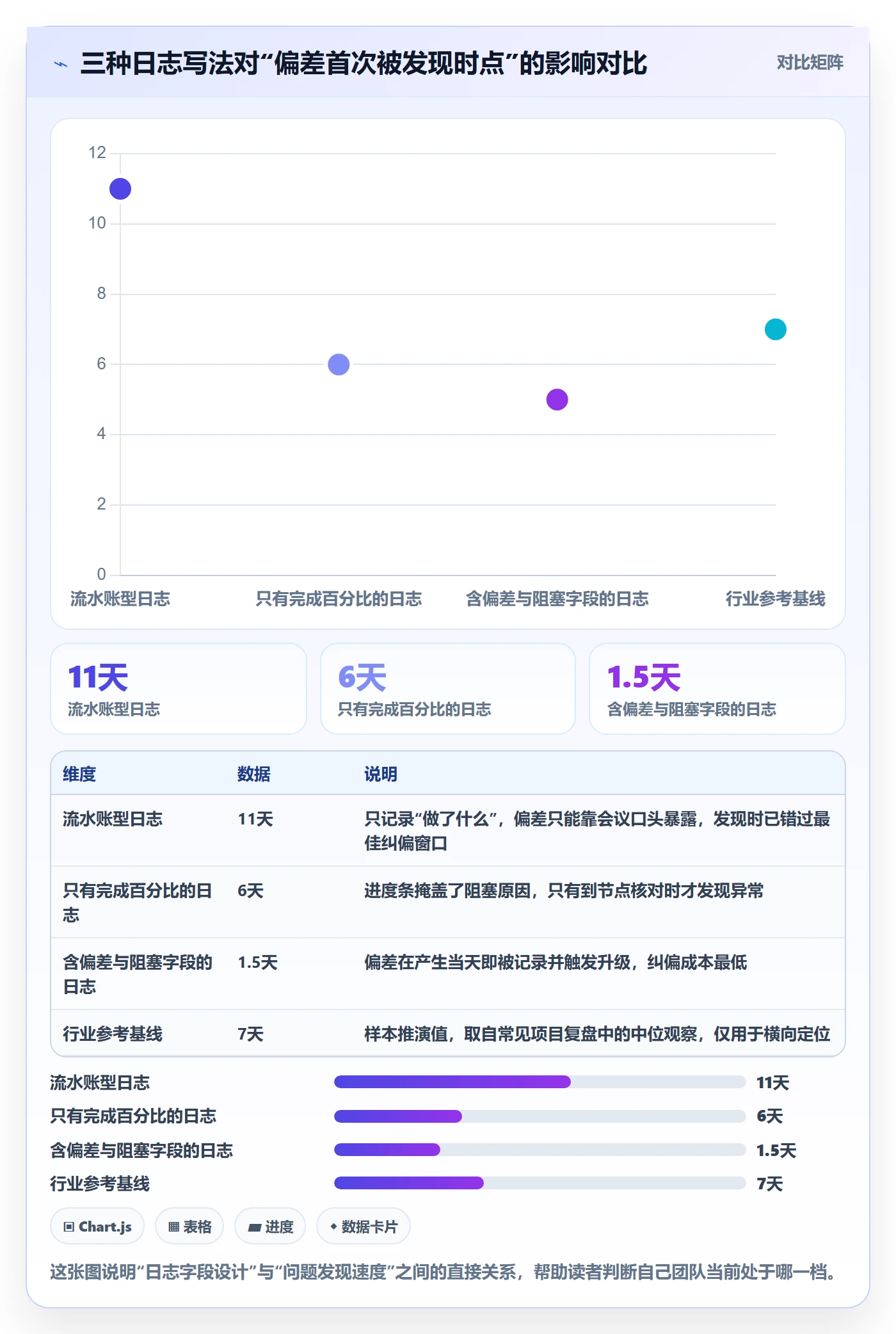Click the purple chart point for 含偏差与阻塞字段的日志
896x1334 pixels.
[557, 399]
